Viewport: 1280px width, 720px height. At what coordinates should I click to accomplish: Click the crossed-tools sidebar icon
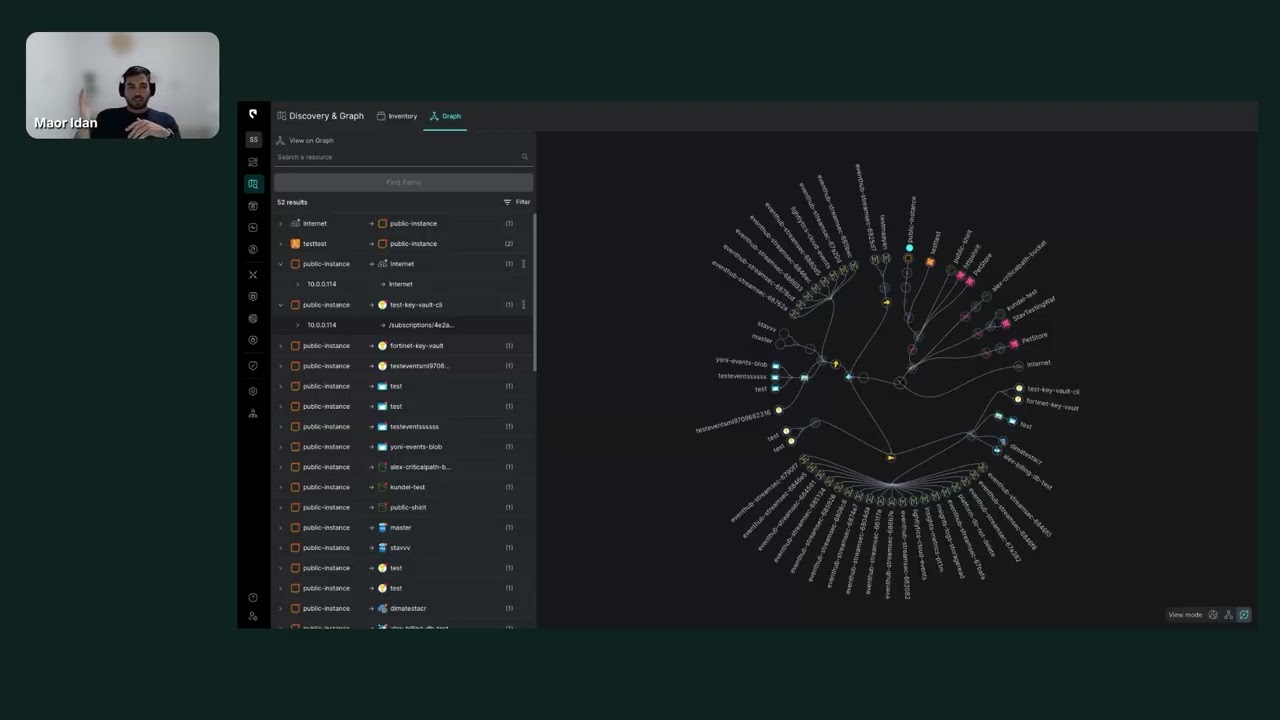pyautogui.click(x=253, y=274)
